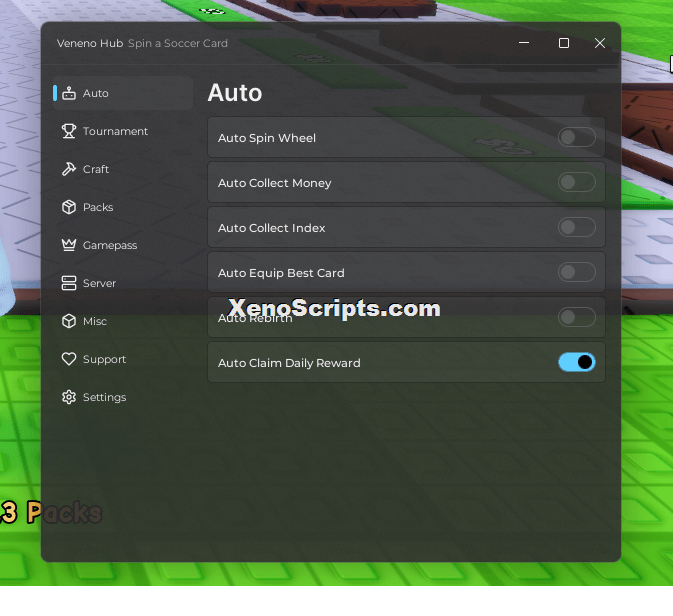
Task: Click the 'Auto Collect Index' label
Action: pyautogui.click(x=271, y=228)
